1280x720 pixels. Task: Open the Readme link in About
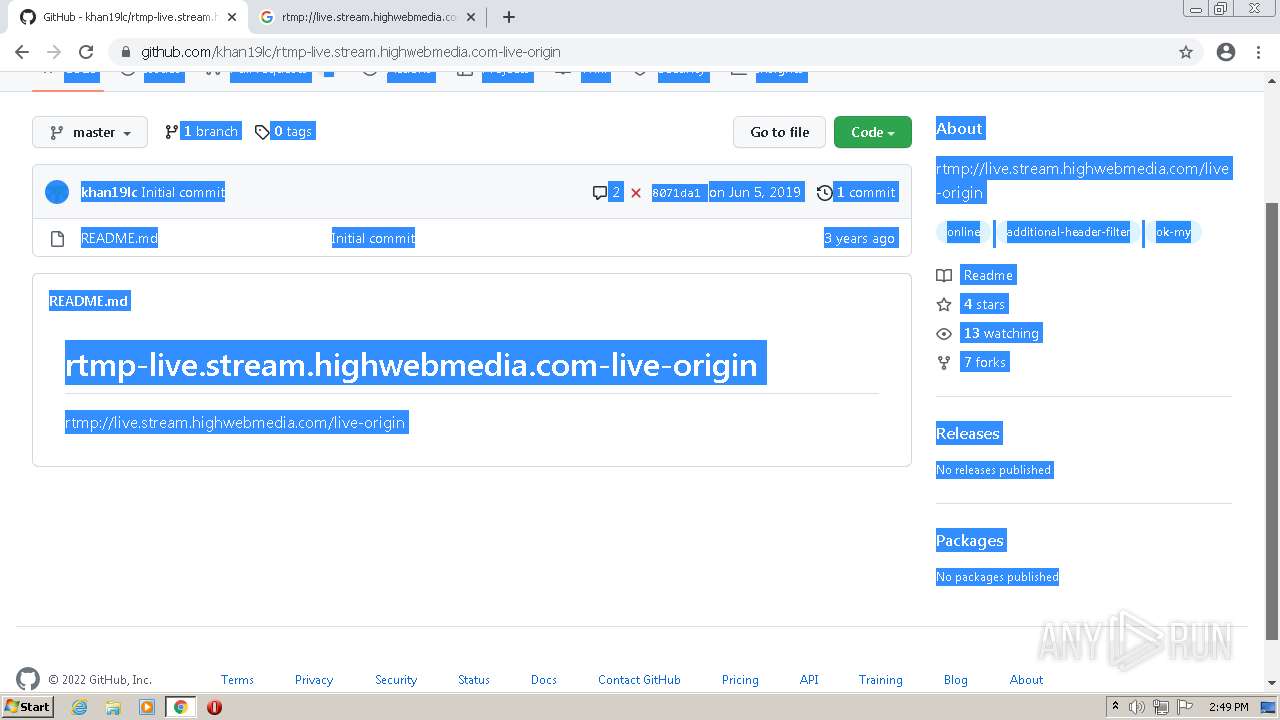(988, 275)
